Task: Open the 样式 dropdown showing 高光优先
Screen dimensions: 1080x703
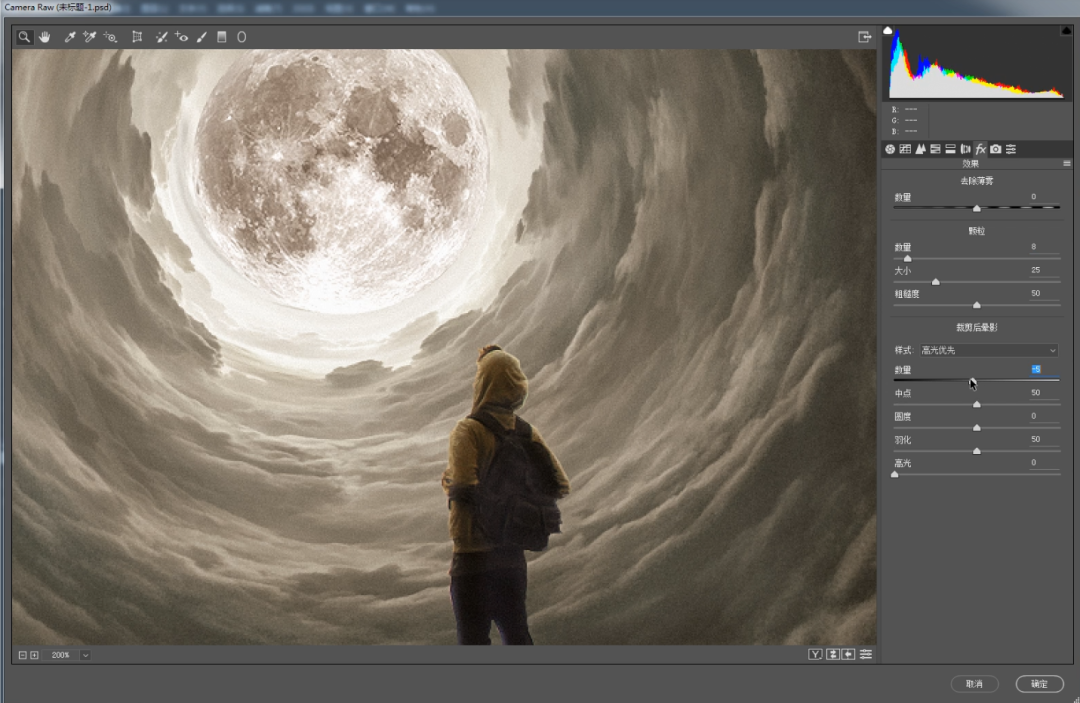Action: point(988,350)
